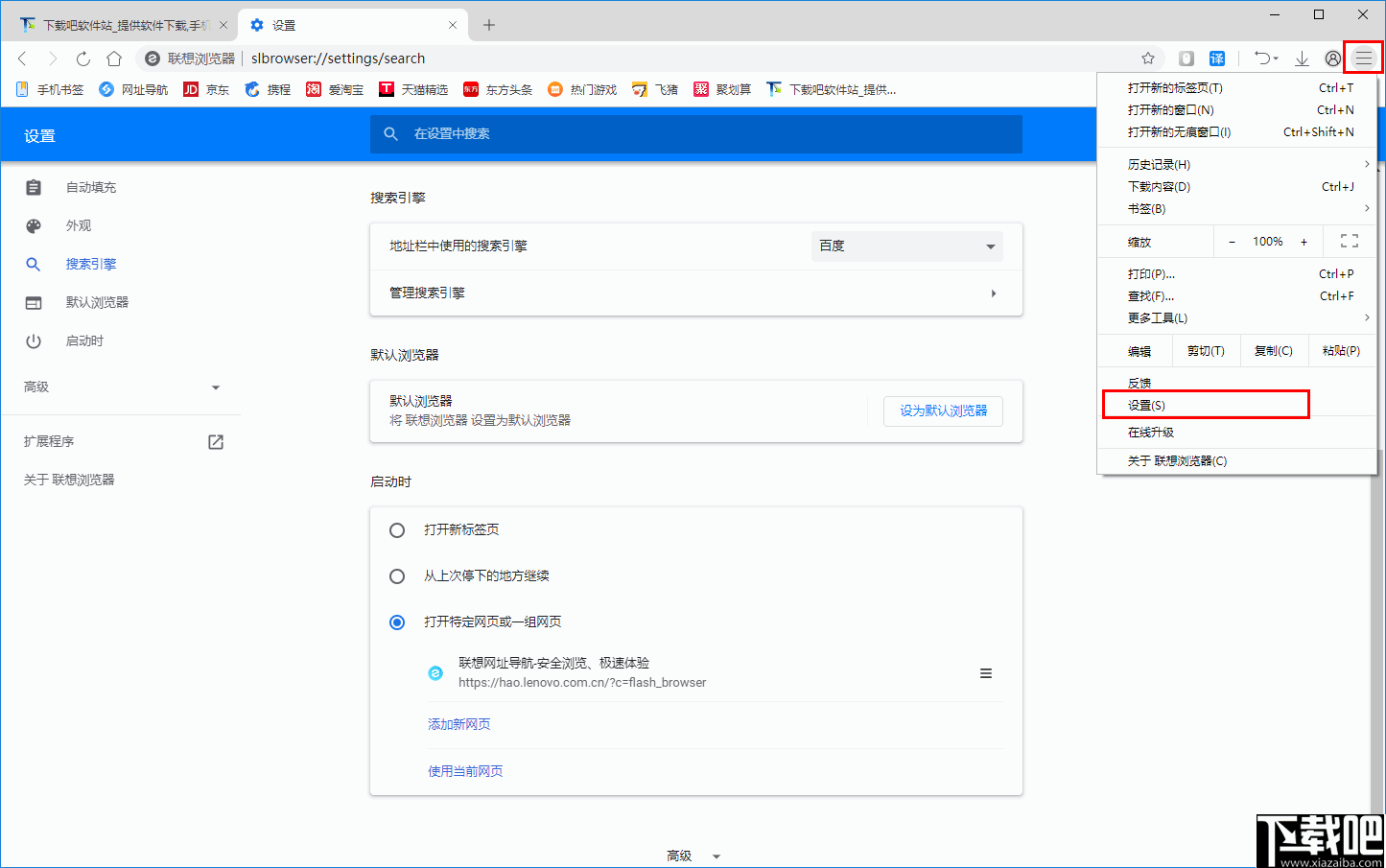Image resolution: width=1386 pixels, height=868 pixels.
Task: Increase zoom with the + control
Action: pyautogui.click(x=1304, y=241)
